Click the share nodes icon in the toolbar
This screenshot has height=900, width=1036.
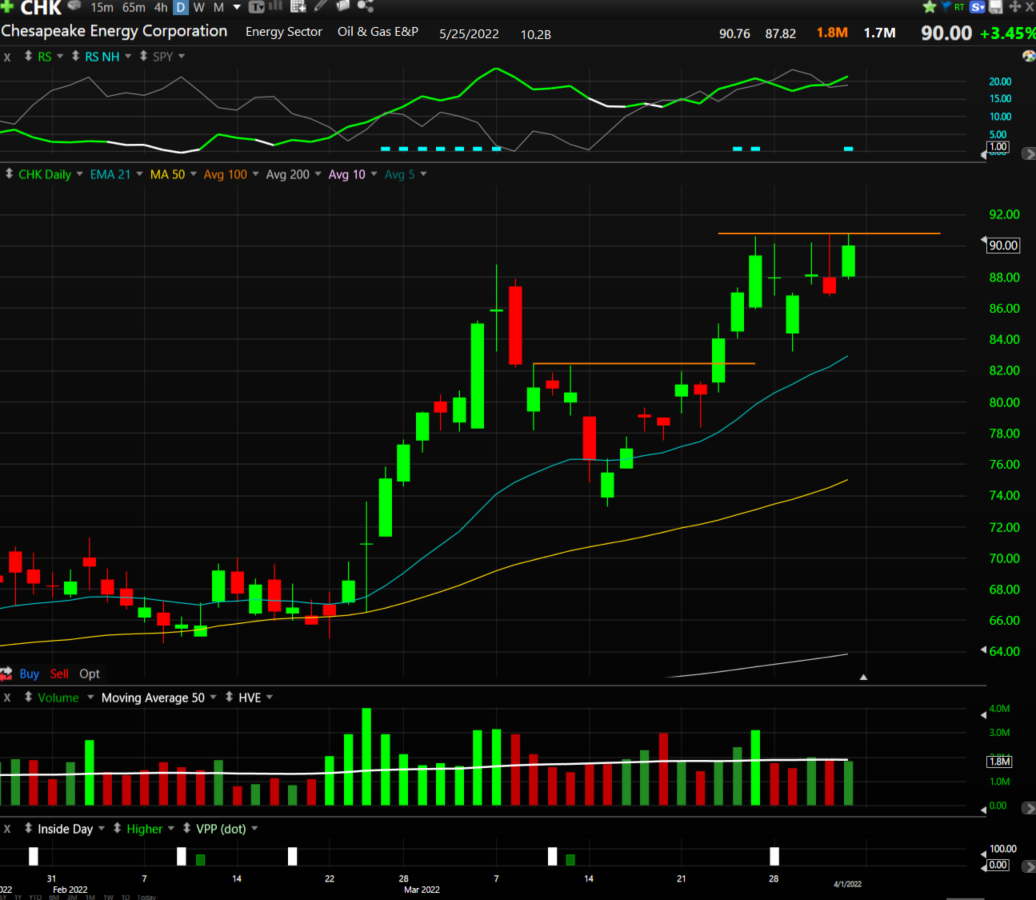[365, 7]
